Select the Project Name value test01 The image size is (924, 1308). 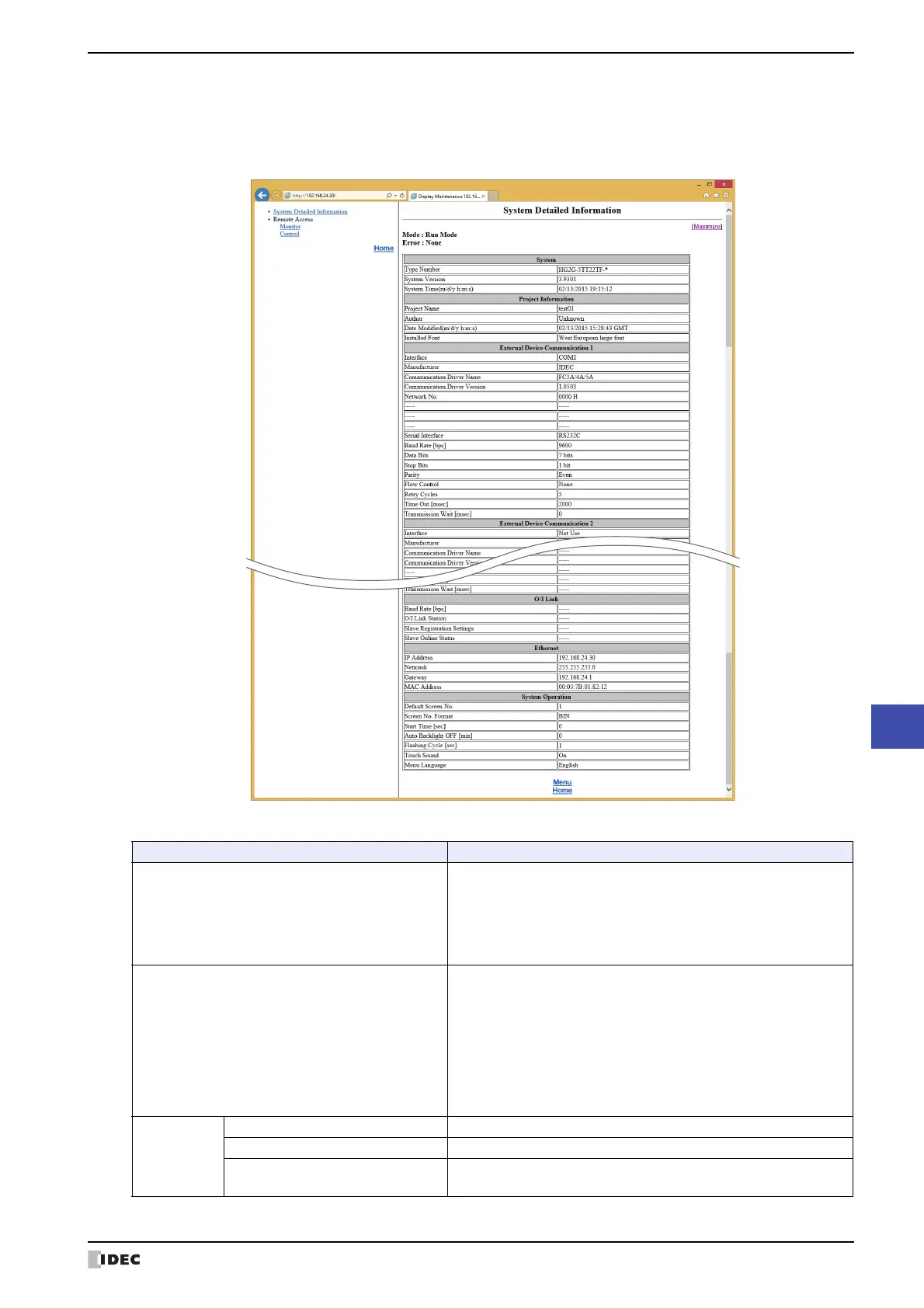[x=566, y=309]
